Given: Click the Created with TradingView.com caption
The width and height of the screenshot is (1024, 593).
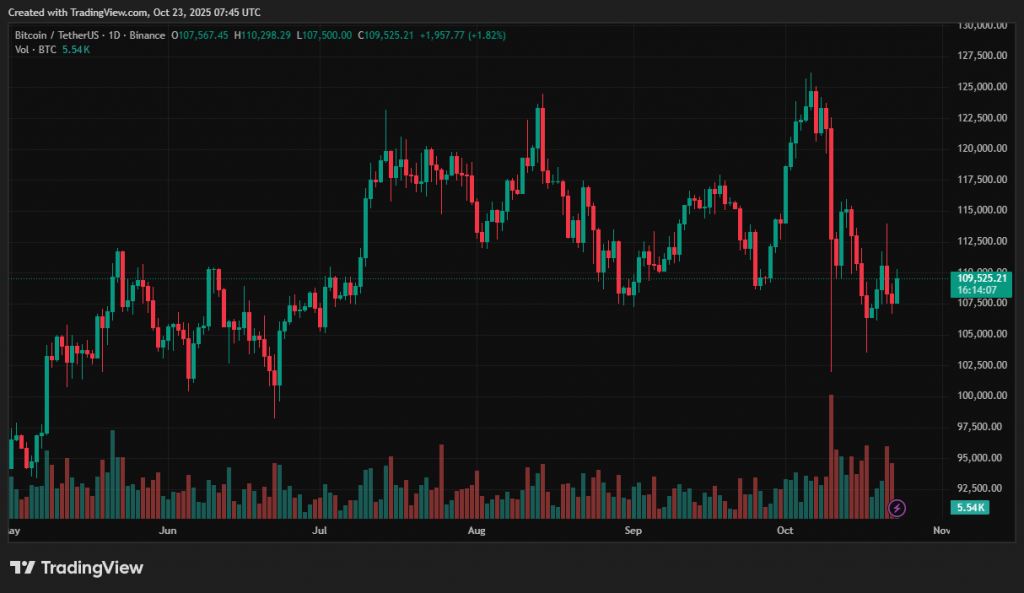Looking at the screenshot, I should coord(135,12).
